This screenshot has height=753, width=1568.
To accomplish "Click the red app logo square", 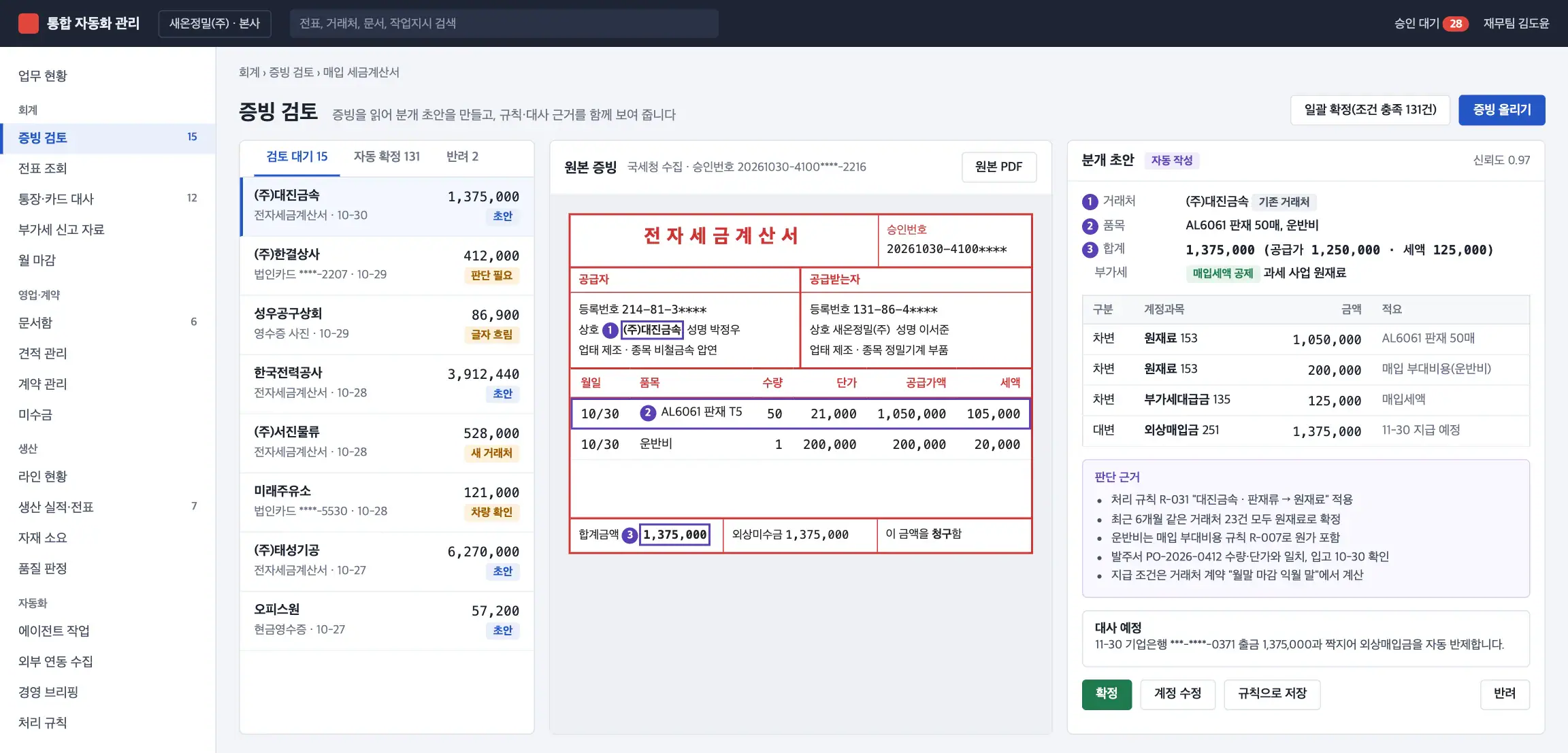I will click(x=28, y=23).
